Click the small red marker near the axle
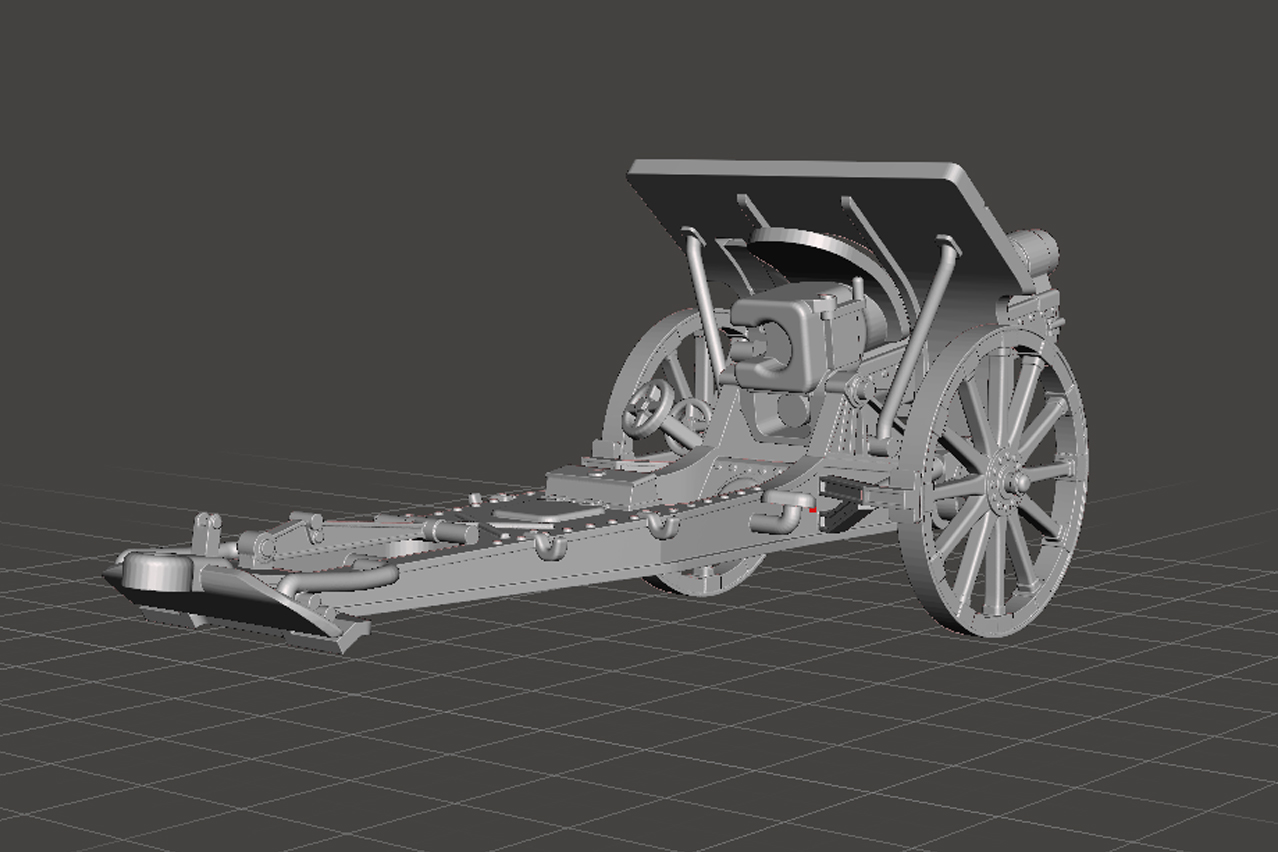The width and height of the screenshot is (1278, 852). (814, 510)
